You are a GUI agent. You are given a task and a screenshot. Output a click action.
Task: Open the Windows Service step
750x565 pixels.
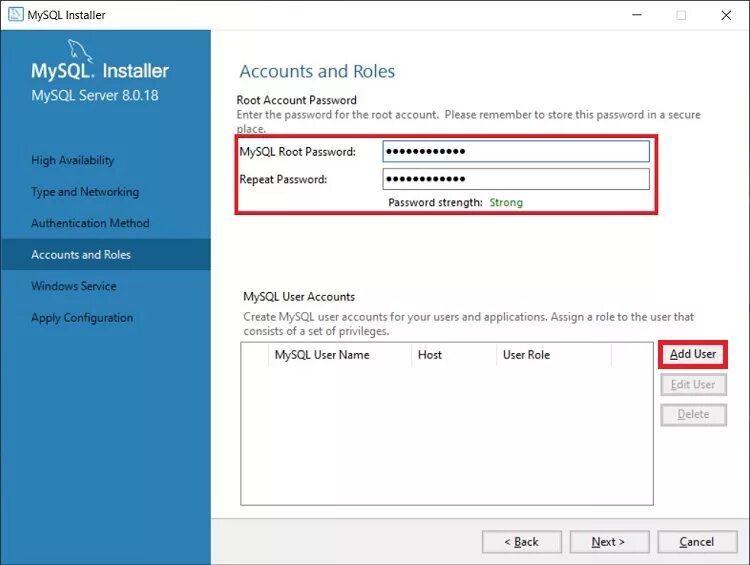[x=74, y=286]
